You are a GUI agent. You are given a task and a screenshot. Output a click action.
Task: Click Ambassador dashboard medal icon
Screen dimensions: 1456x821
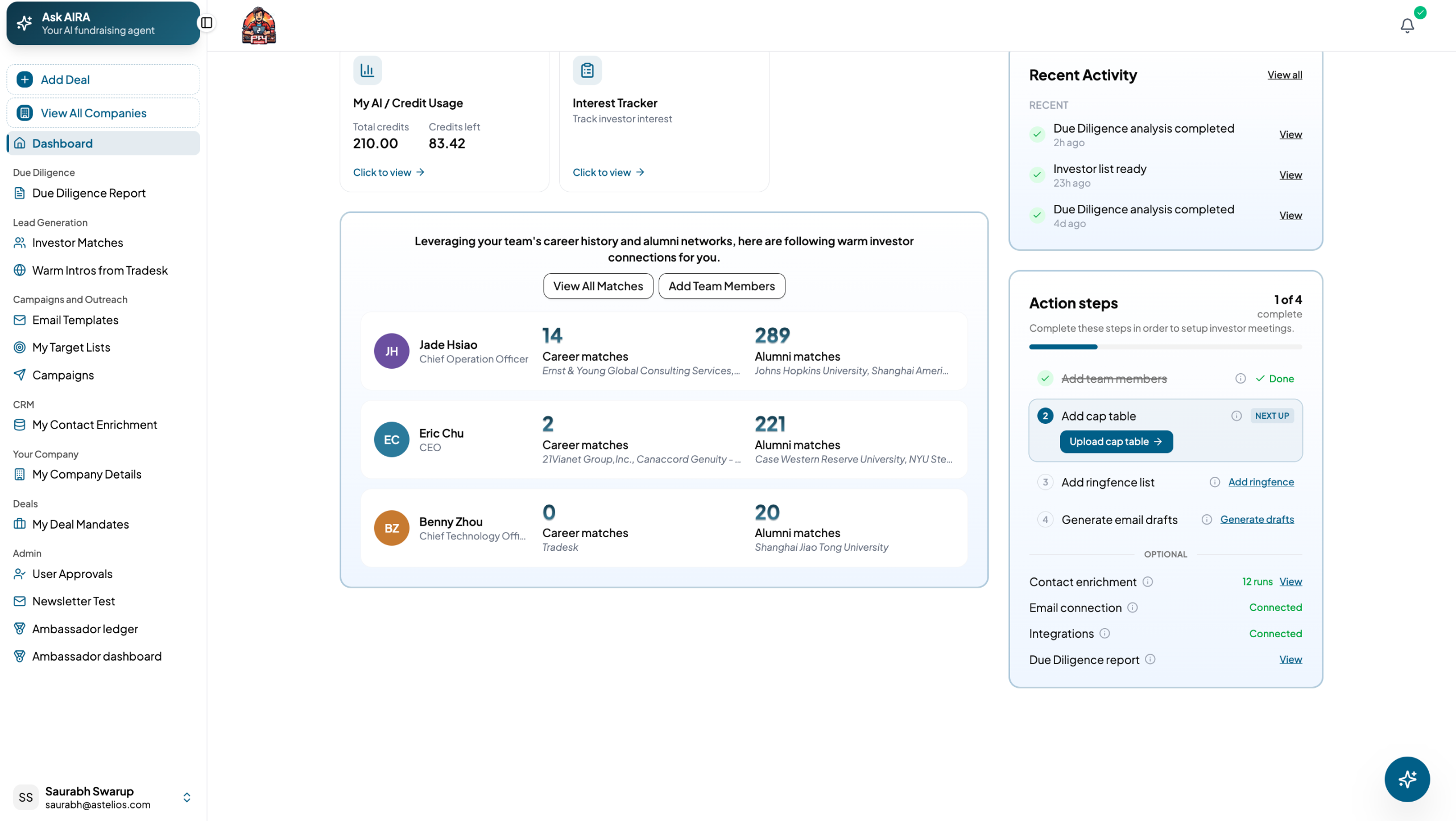19,656
